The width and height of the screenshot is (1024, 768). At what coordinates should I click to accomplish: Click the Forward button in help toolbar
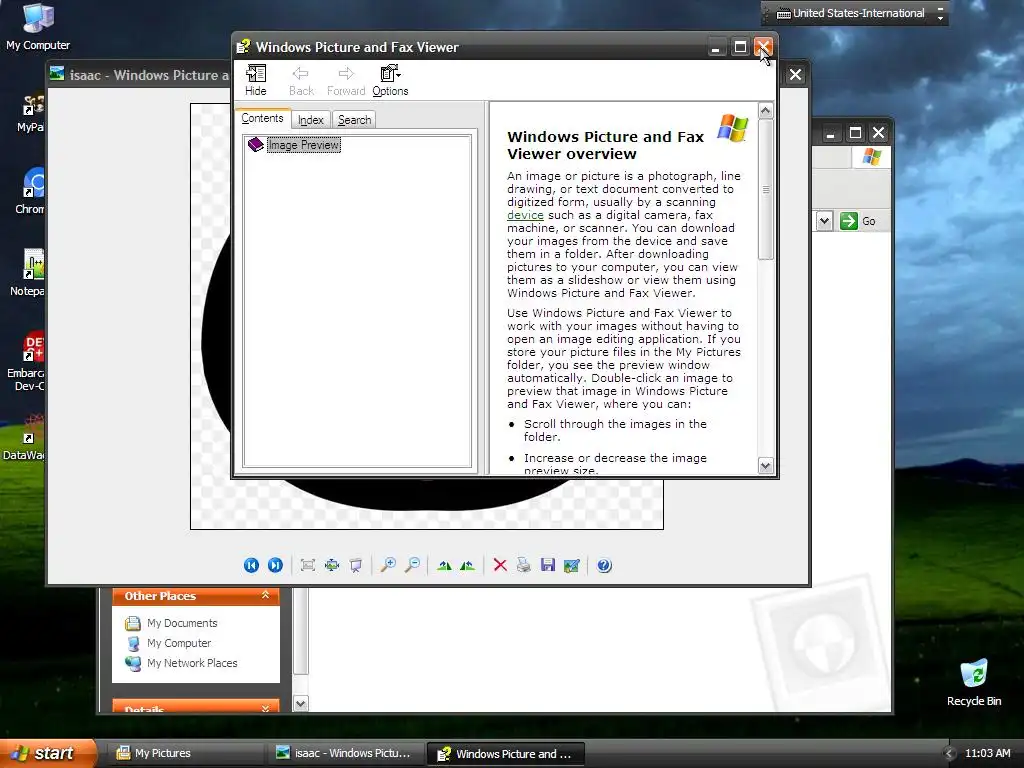pyautogui.click(x=345, y=80)
